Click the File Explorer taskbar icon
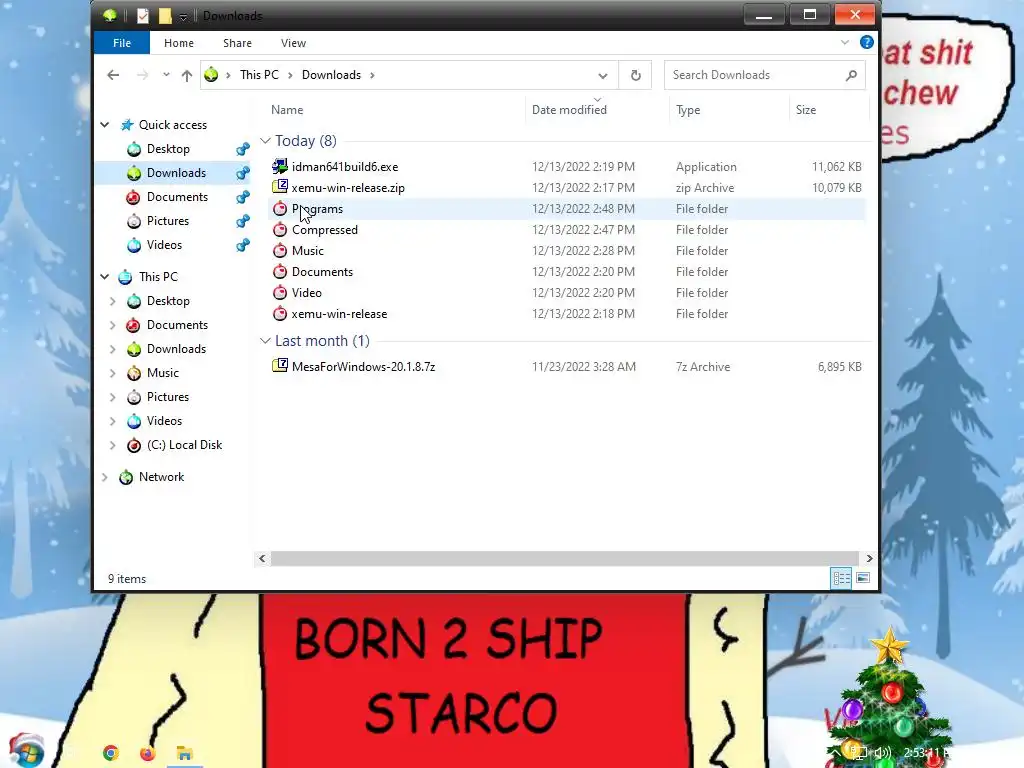 click(184, 754)
